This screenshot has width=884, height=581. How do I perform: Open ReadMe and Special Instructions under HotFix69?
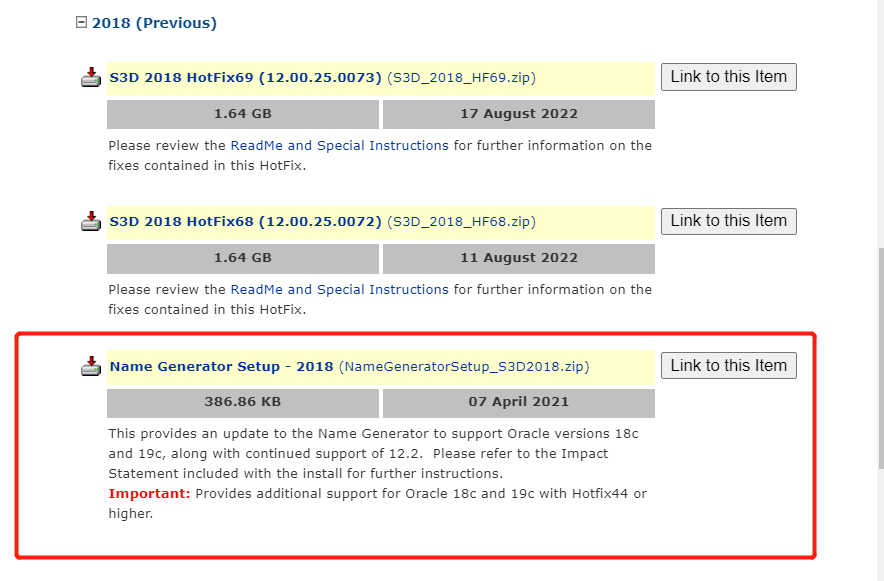(x=339, y=145)
